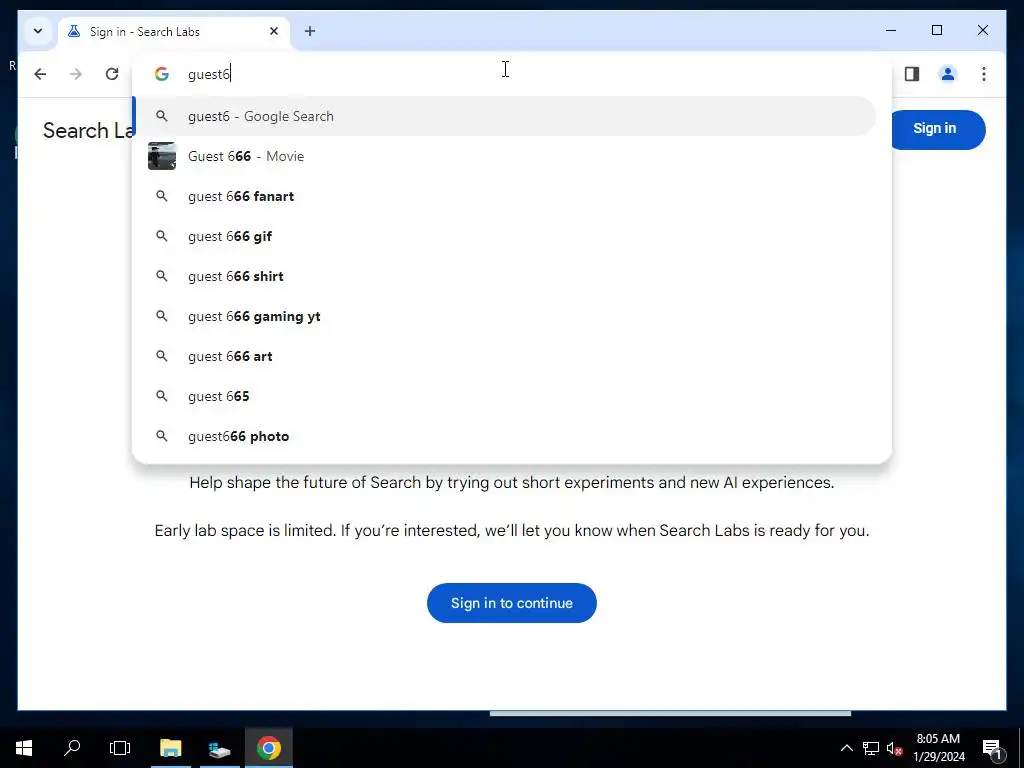This screenshot has height=768, width=1024.
Task: Open the Windows Start menu
Action: coord(24,748)
